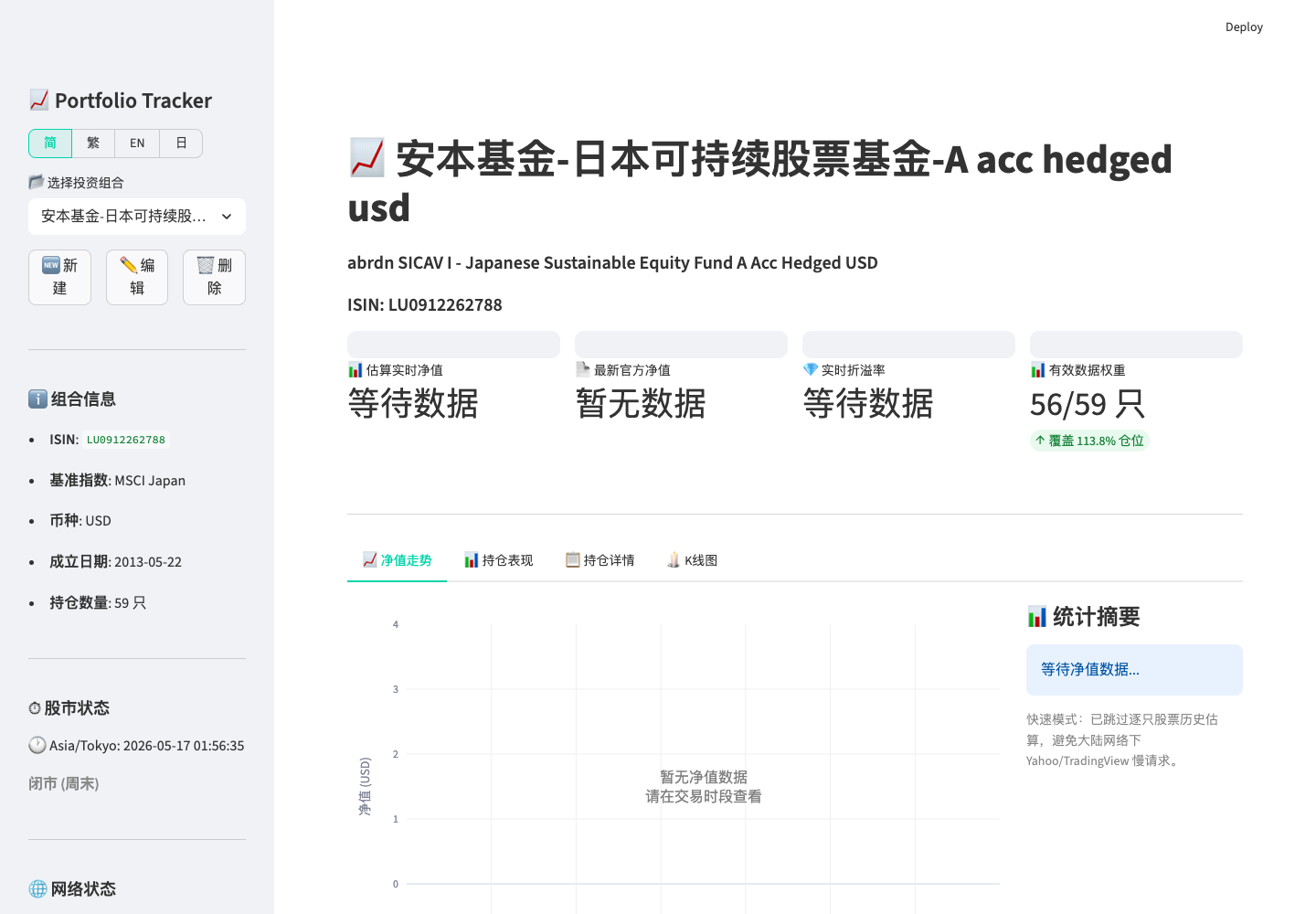
Task: Click the chart icon in the main title
Action: [x=367, y=158]
